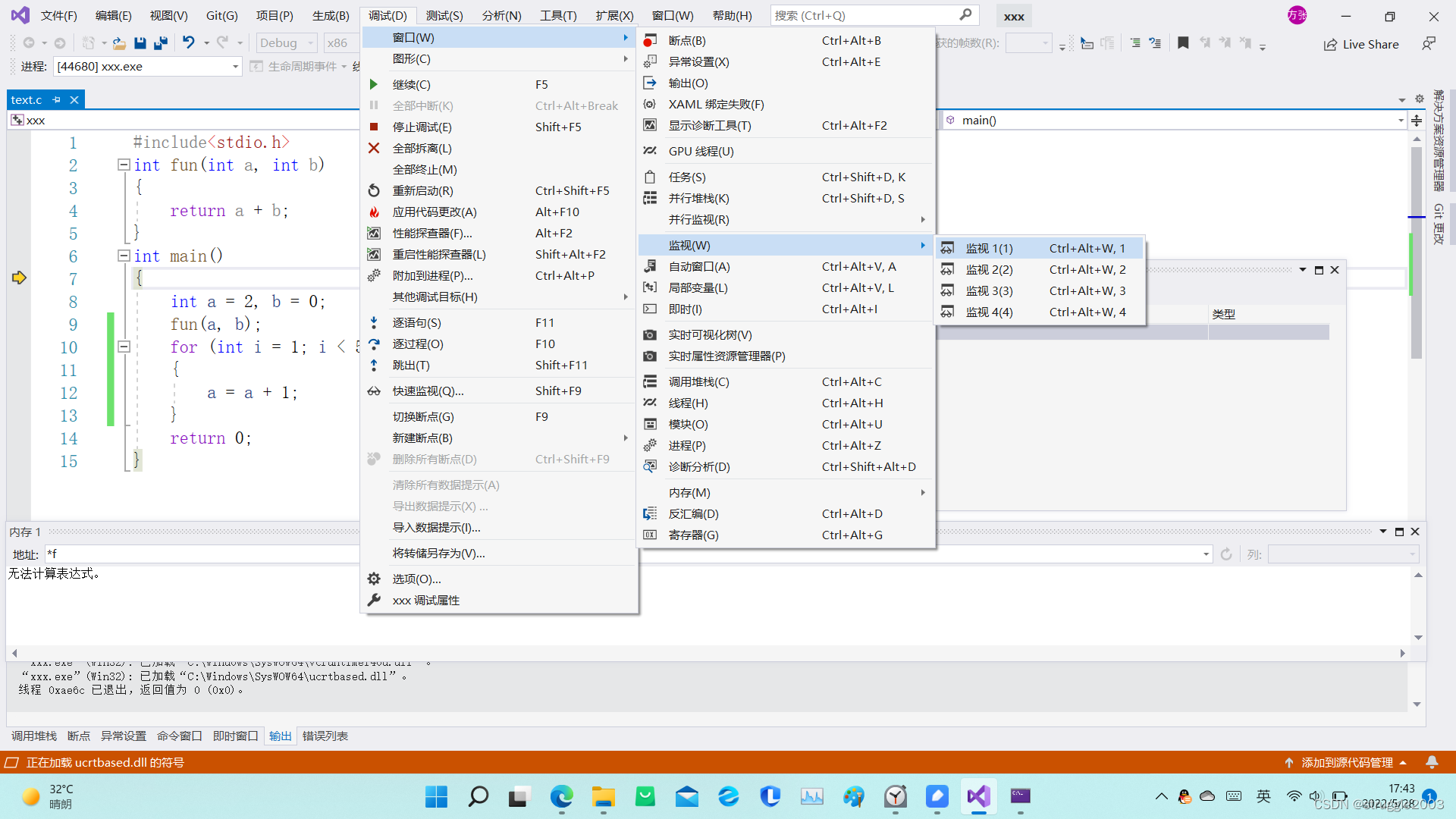
Task: Click the Breakpoints window icon
Action: click(650, 40)
